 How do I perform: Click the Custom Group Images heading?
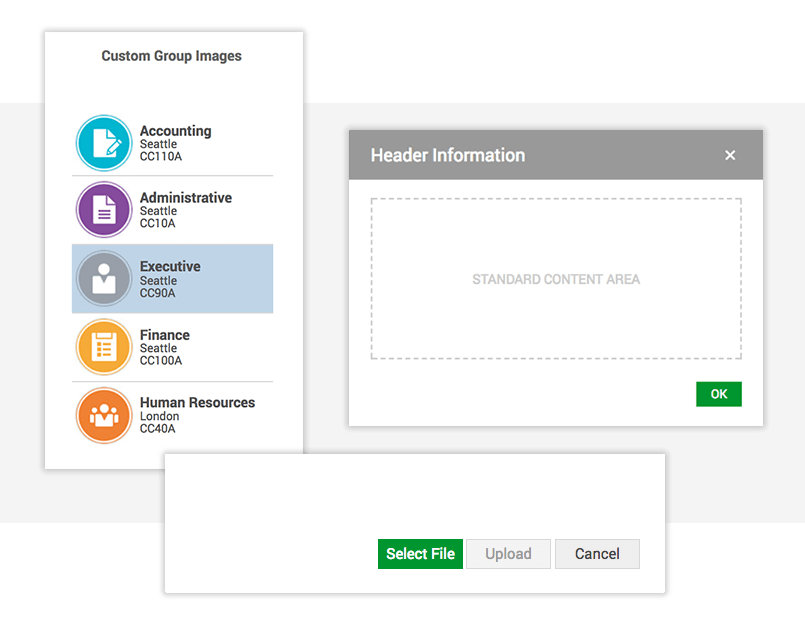pyautogui.click(x=171, y=56)
